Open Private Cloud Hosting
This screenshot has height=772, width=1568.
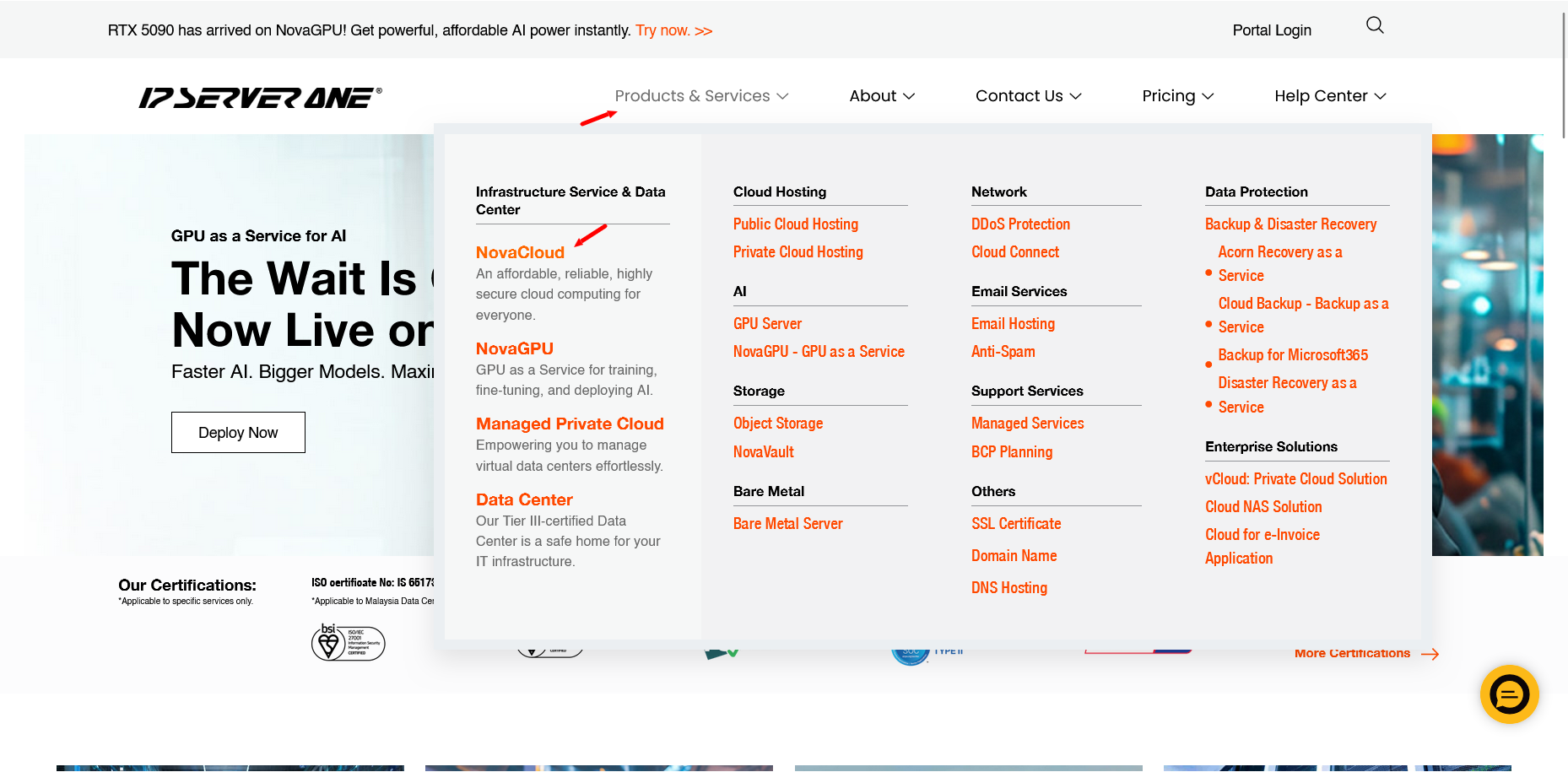[x=798, y=251]
